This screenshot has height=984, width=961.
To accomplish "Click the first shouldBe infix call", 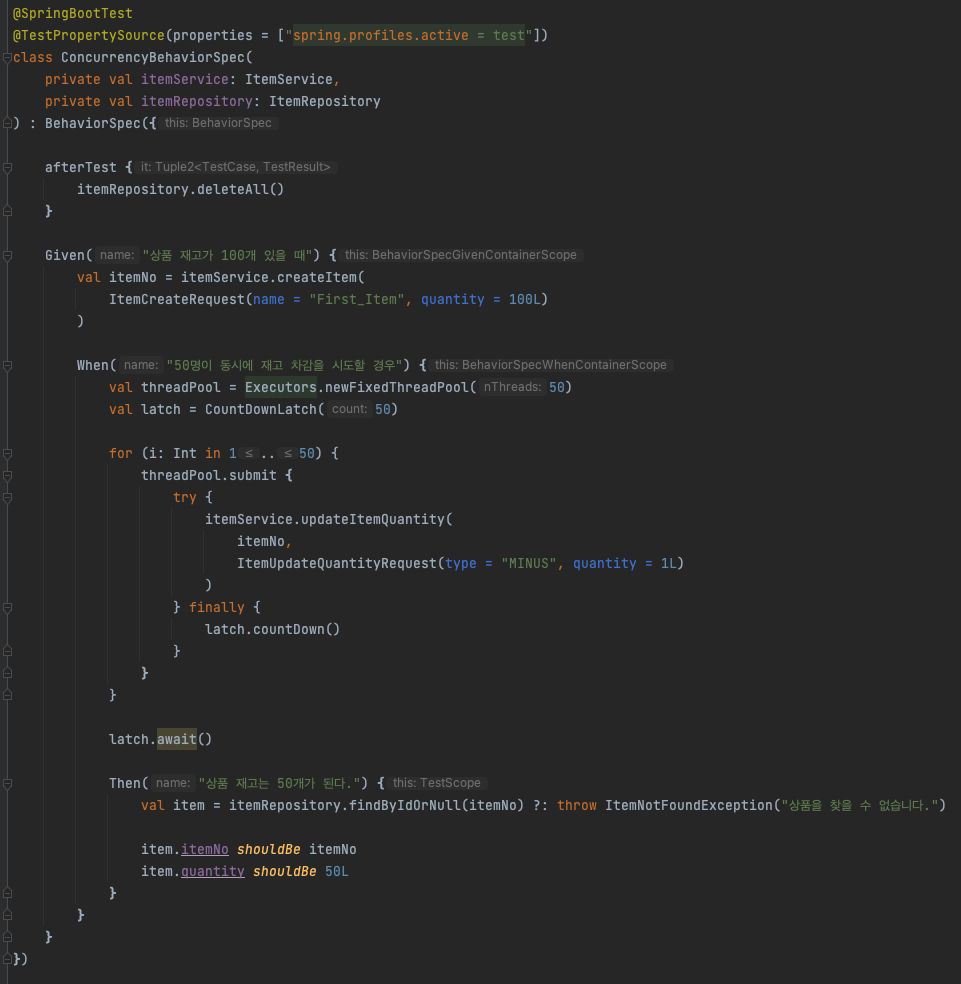I will coord(269,849).
